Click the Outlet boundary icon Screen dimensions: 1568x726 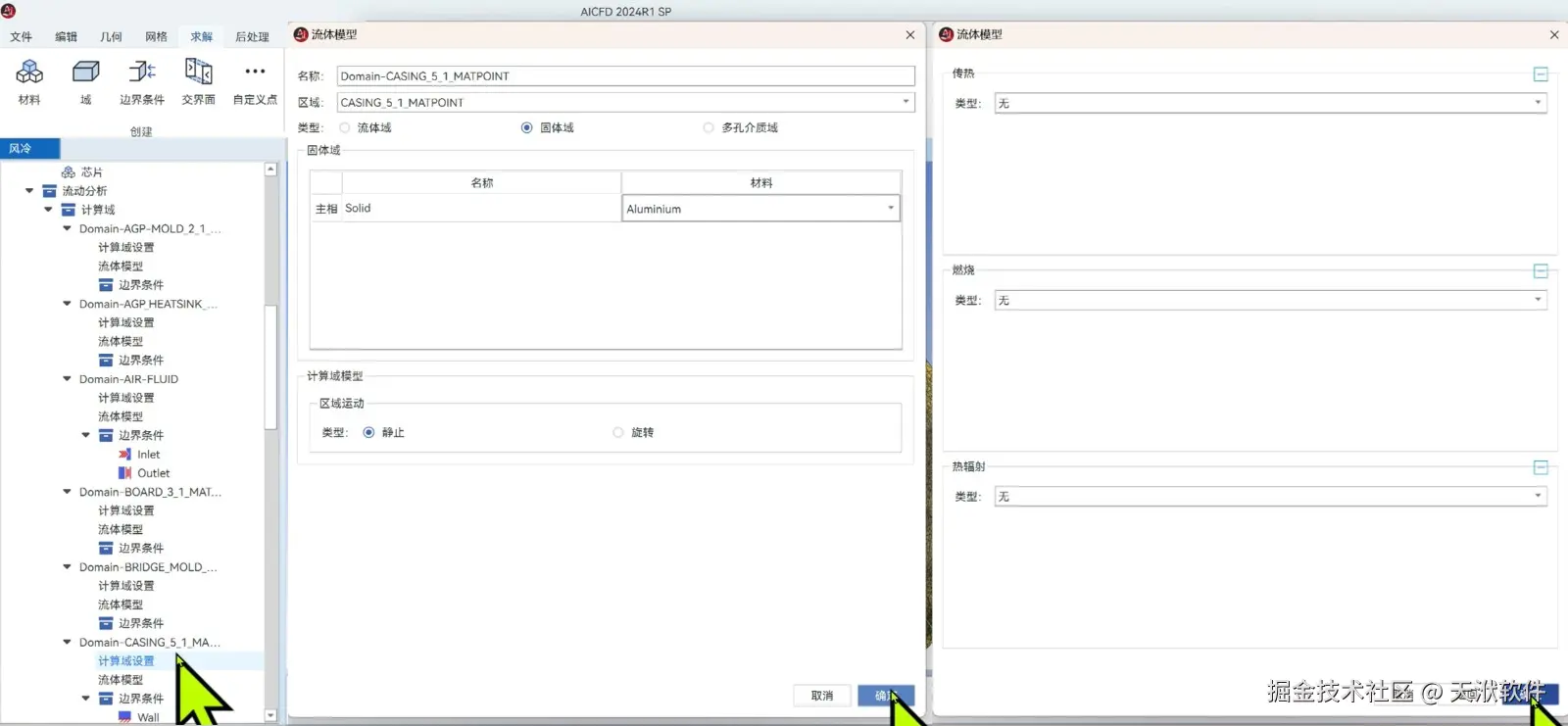pos(124,473)
